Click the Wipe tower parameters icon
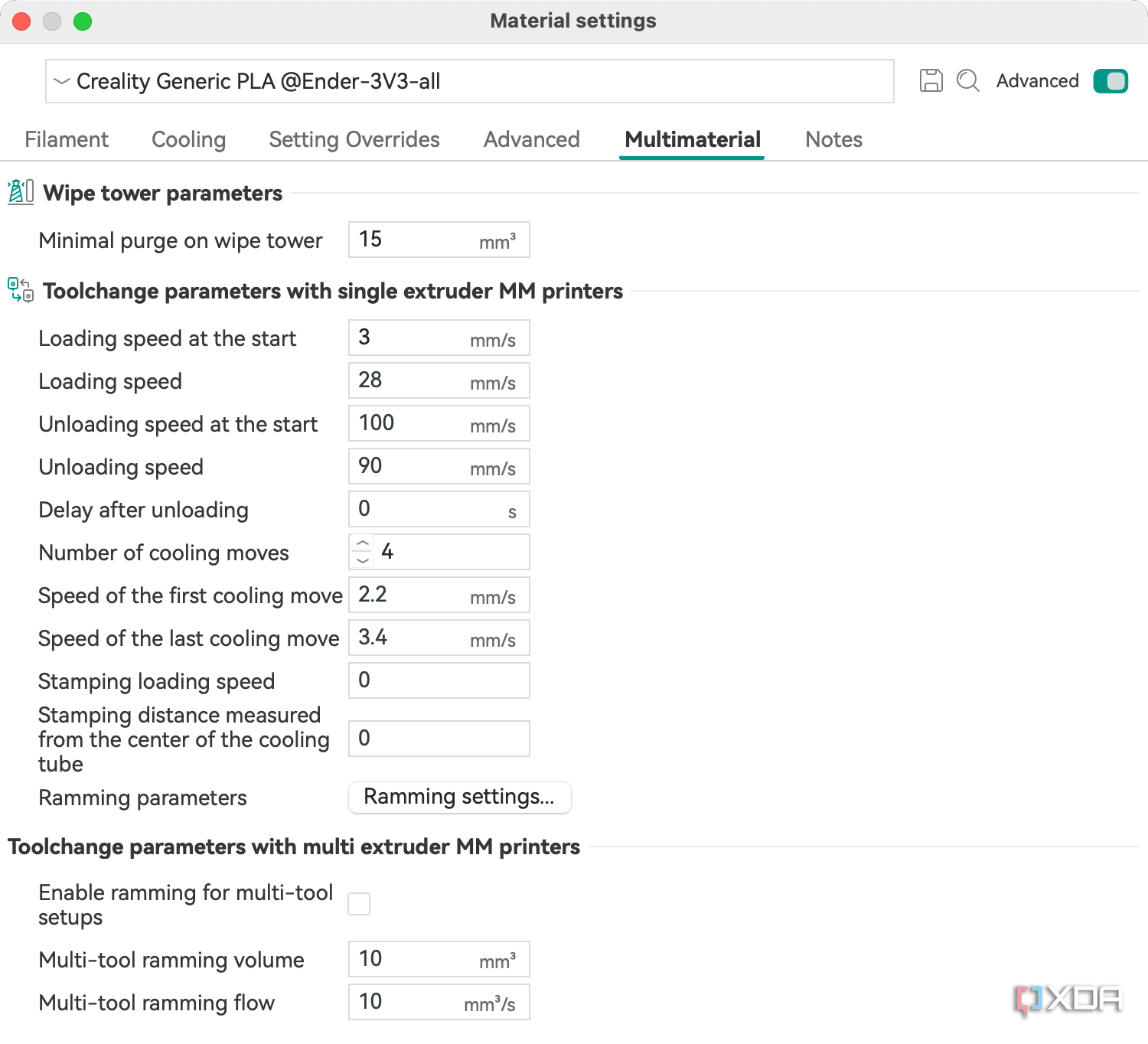Viewport: 1148px width, 1044px height. [21, 192]
